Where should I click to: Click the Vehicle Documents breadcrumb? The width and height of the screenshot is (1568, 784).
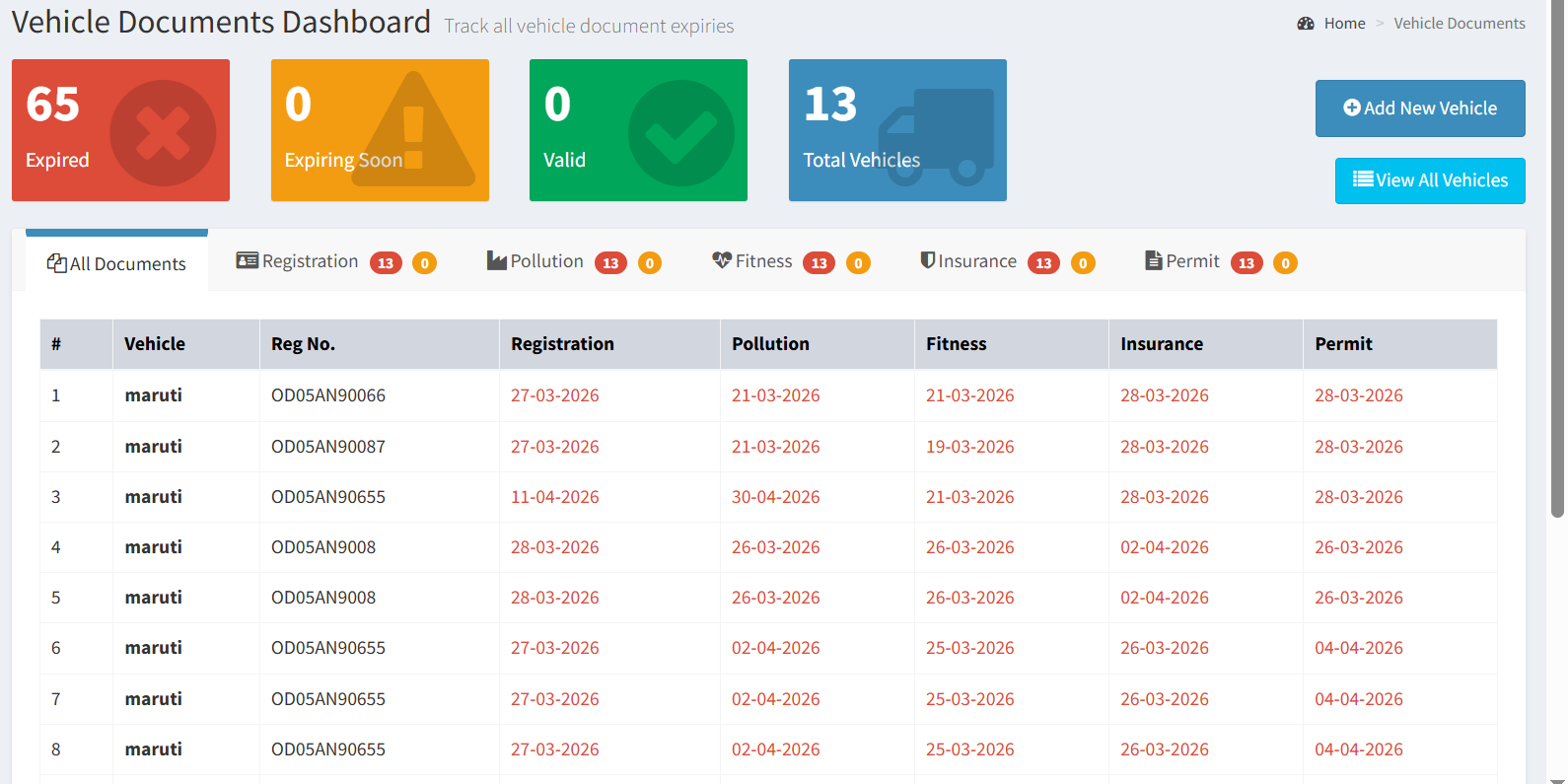pos(1460,24)
